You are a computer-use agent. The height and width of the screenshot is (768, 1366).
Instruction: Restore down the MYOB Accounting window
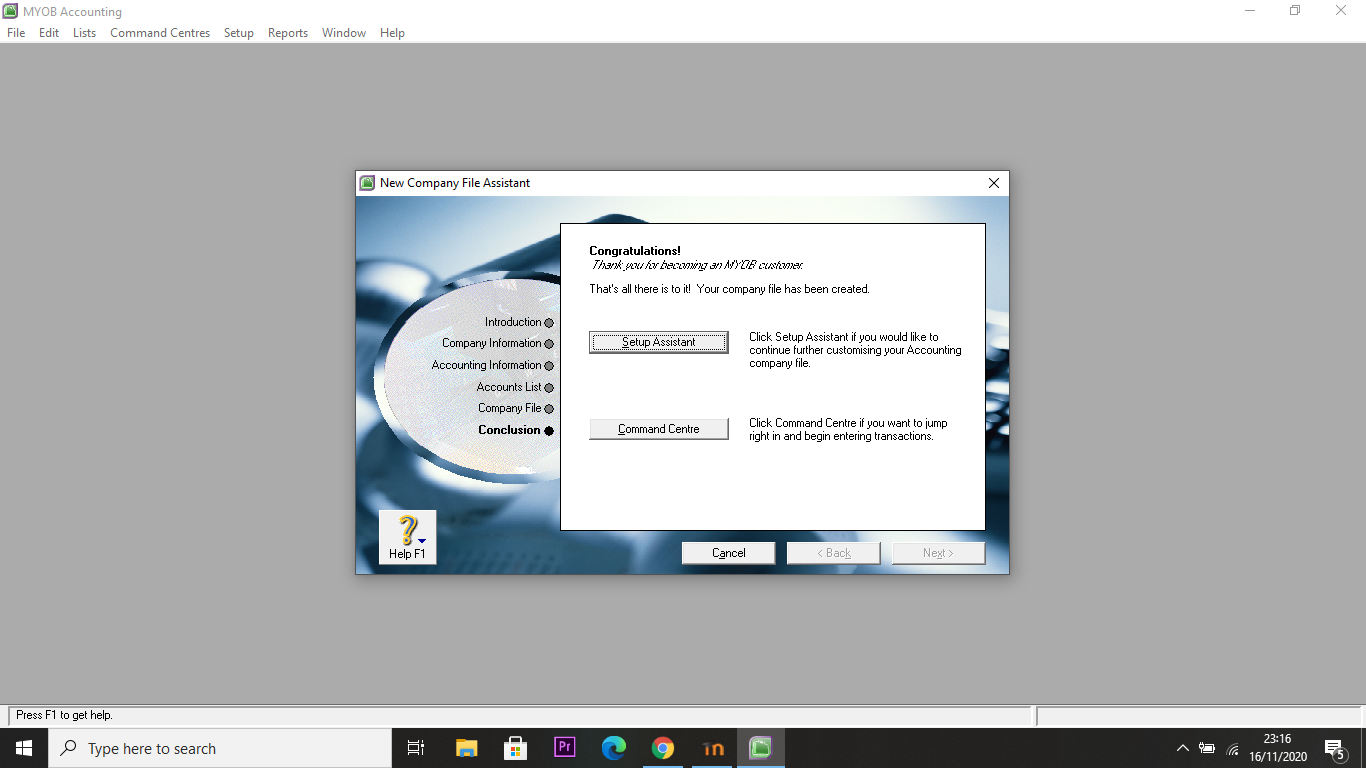[1295, 11]
